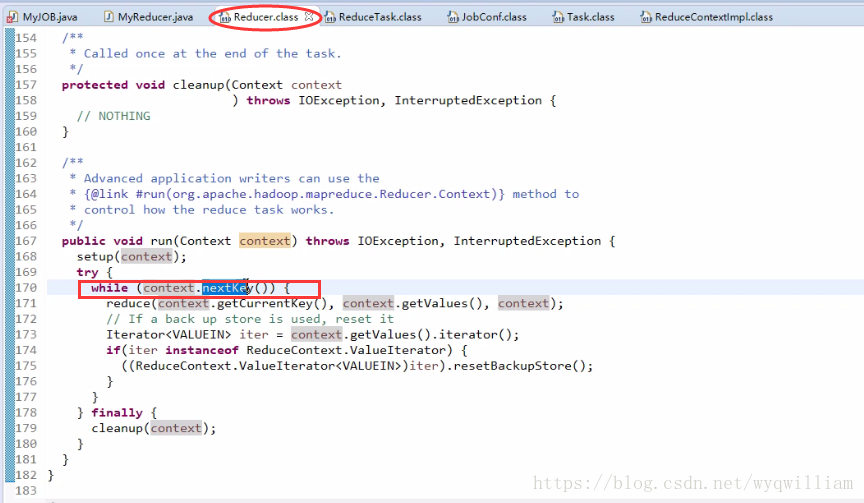Click the MyReducer.java file icon
The height and width of the screenshot is (503, 864).
coord(109,17)
